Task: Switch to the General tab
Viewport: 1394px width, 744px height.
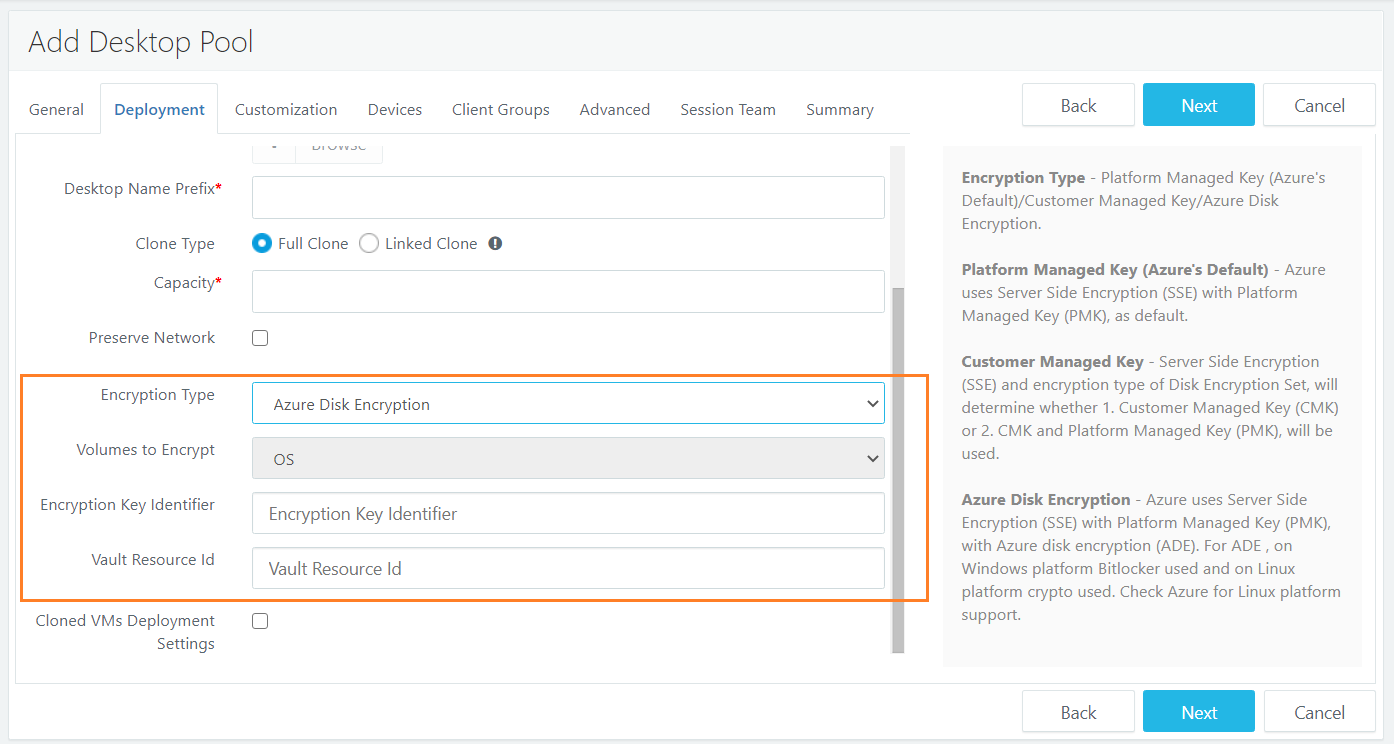Action: tap(56, 110)
